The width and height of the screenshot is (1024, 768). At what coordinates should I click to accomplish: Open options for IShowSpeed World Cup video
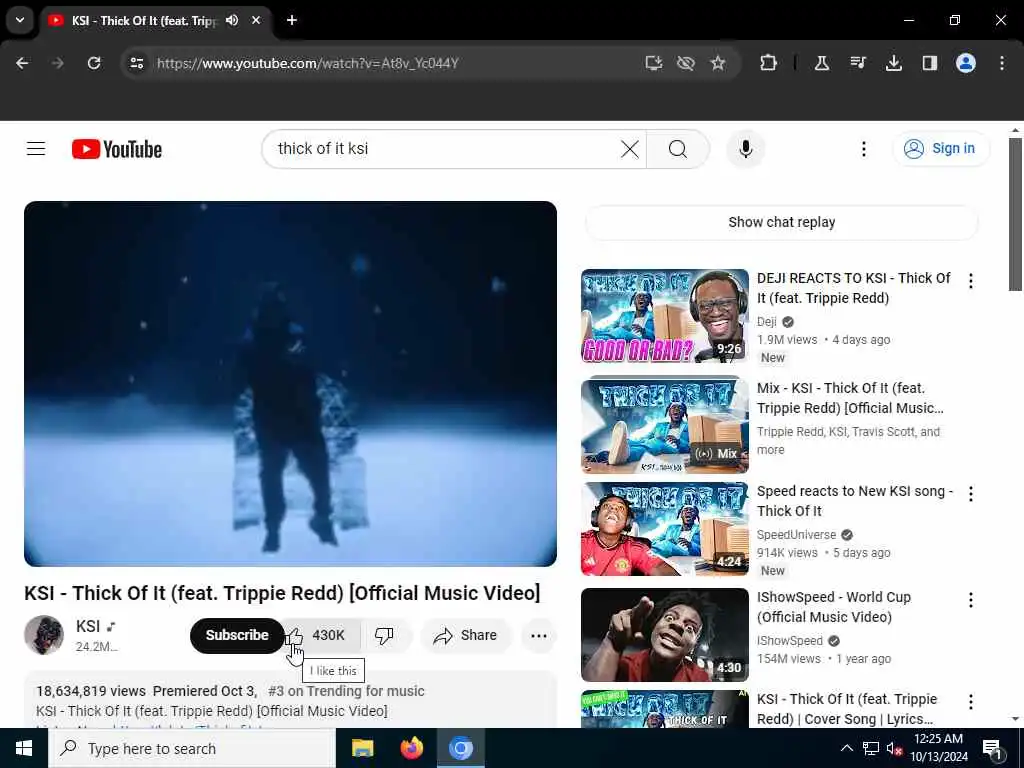pos(970,600)
